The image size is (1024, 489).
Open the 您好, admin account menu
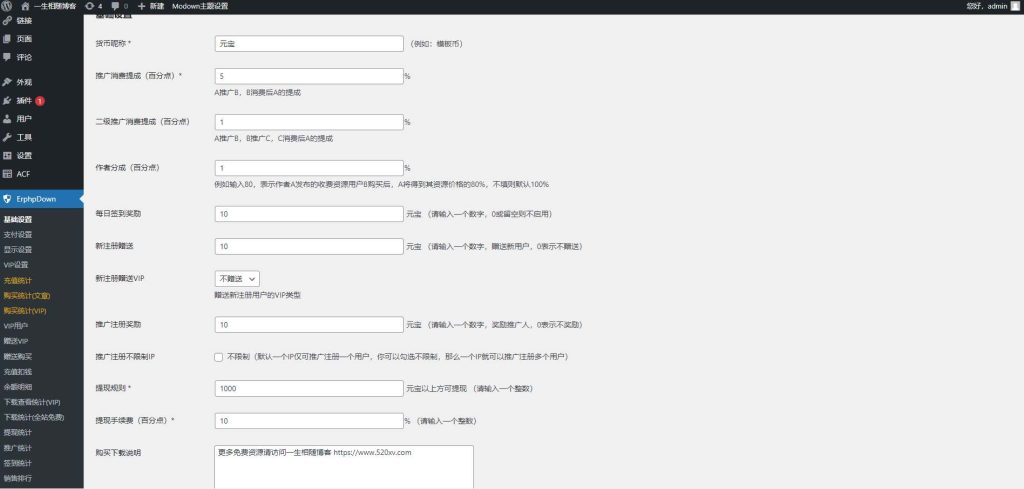(995, 6)
